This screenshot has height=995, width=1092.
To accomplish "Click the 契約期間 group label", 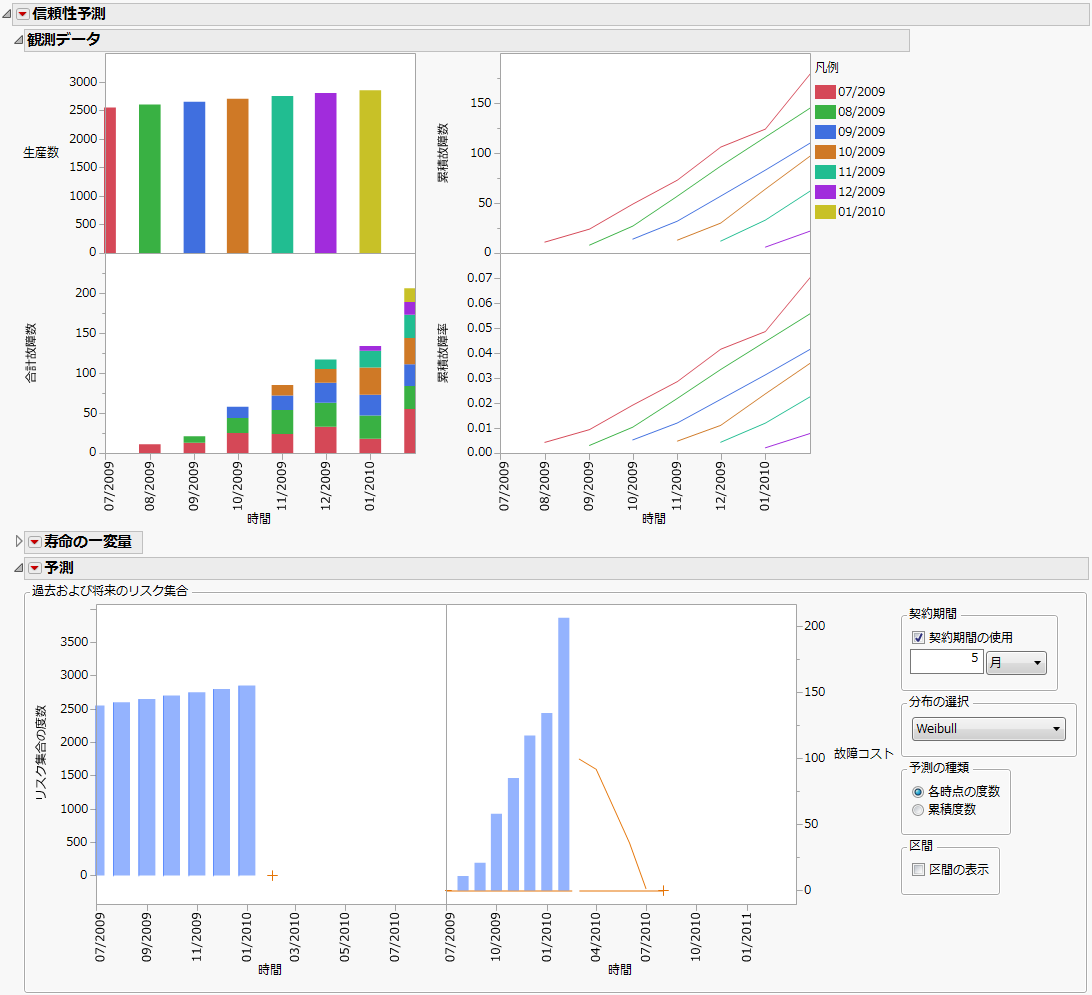I will [x=933, y=613].
